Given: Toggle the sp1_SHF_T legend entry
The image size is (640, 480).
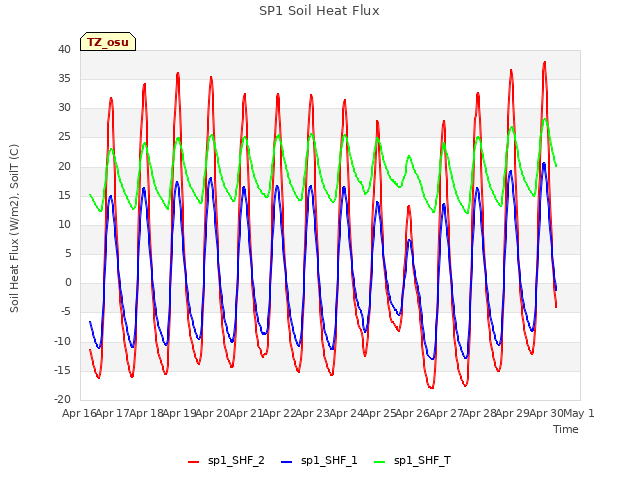Looking at the screenshot, I should (412, 461).
